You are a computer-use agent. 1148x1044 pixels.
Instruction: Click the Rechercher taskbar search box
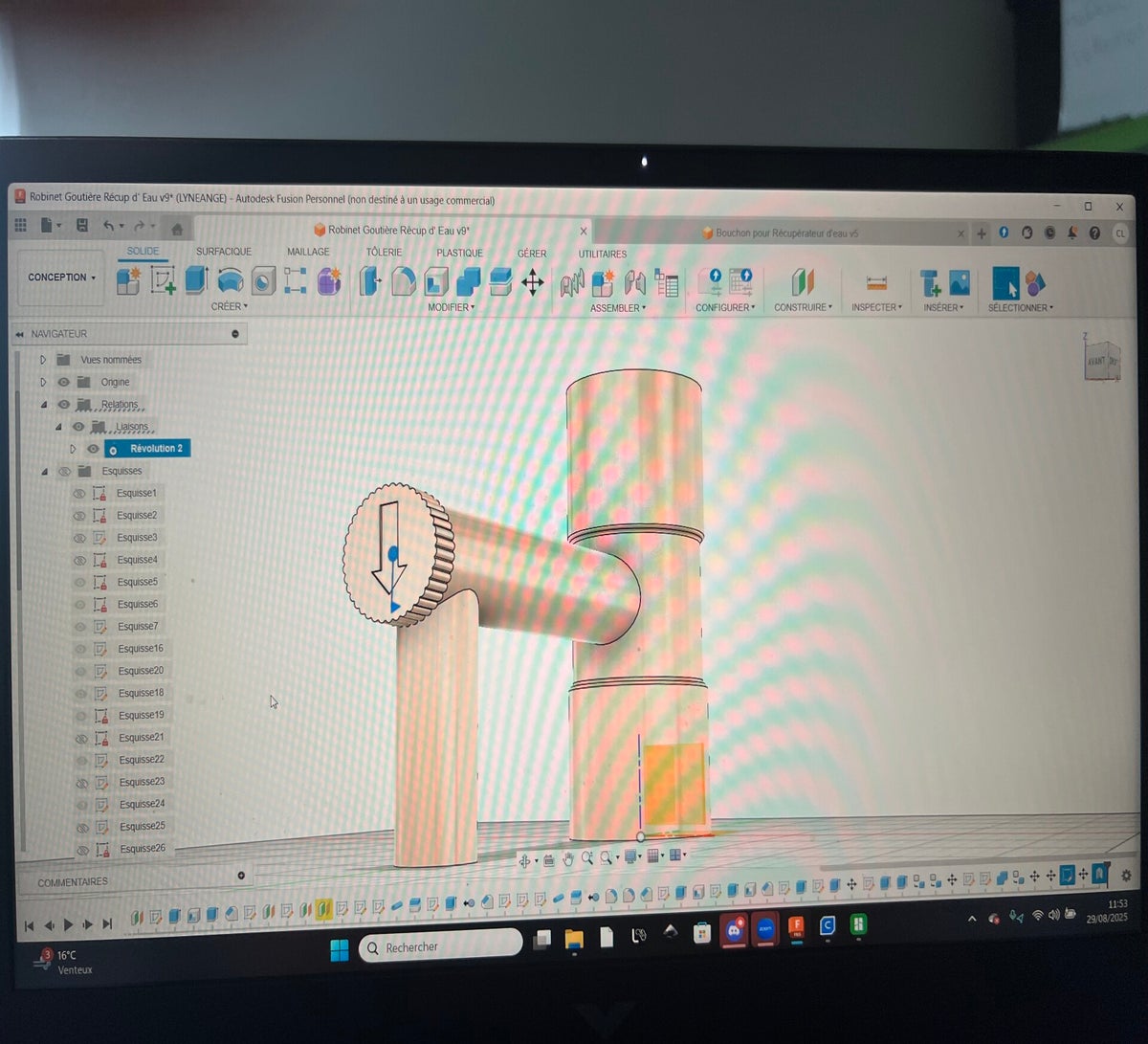coord(440,947)
